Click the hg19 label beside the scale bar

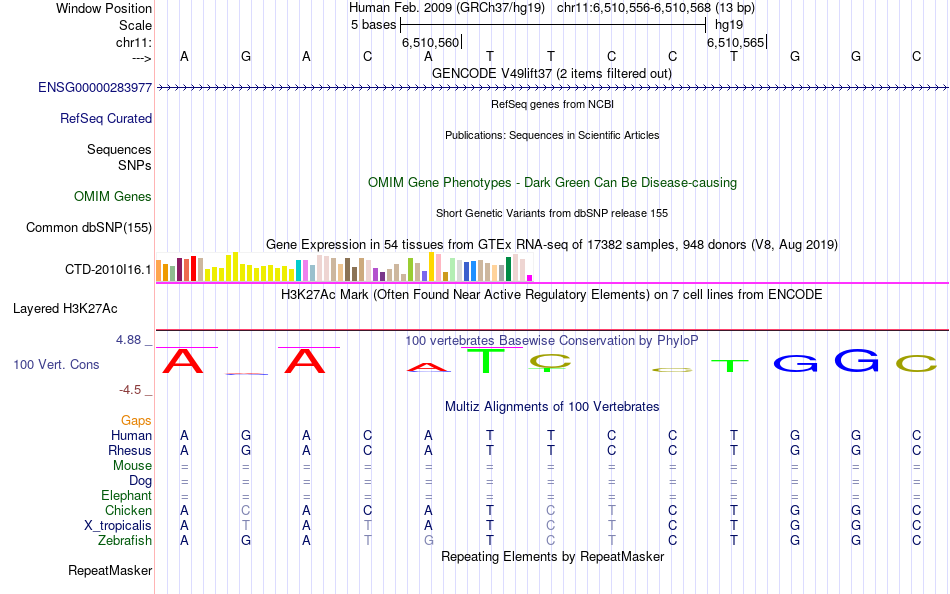(x=729, y=25)
